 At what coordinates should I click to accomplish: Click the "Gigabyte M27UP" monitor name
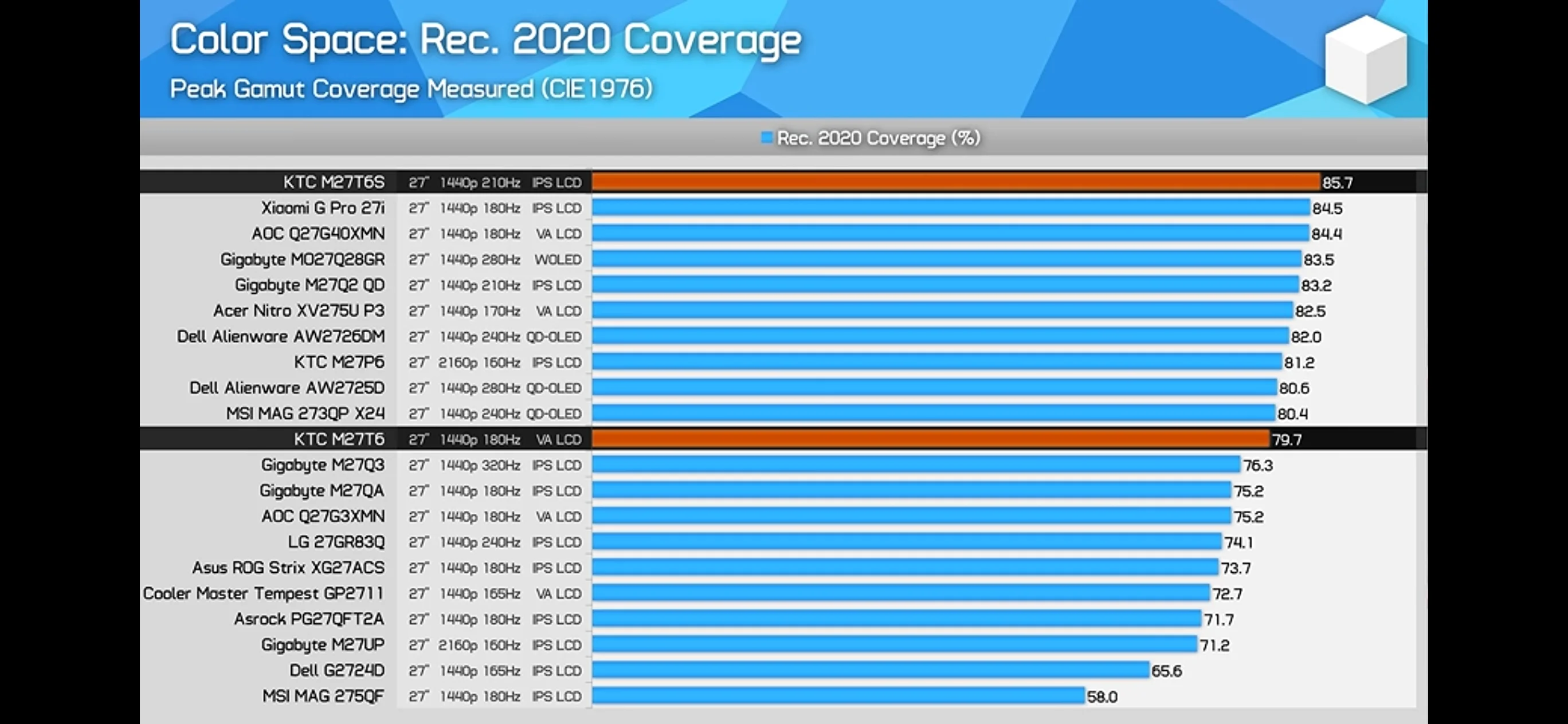click(x=323, y=645)
